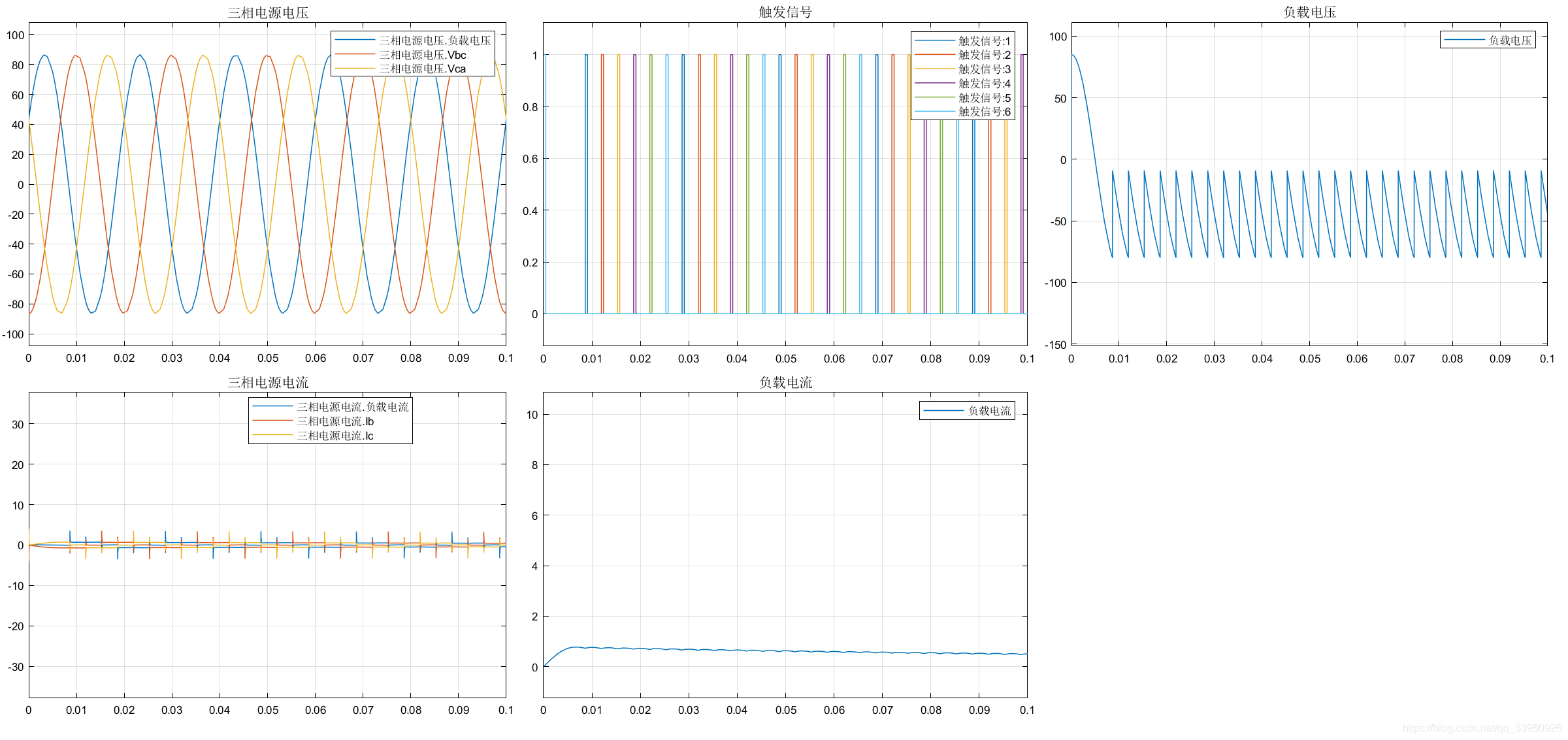This screenshot has height=740, width=1568.
Task: Click y-axis label -100 in 三相电源电压 plot
Action: (x=13, y=334)
